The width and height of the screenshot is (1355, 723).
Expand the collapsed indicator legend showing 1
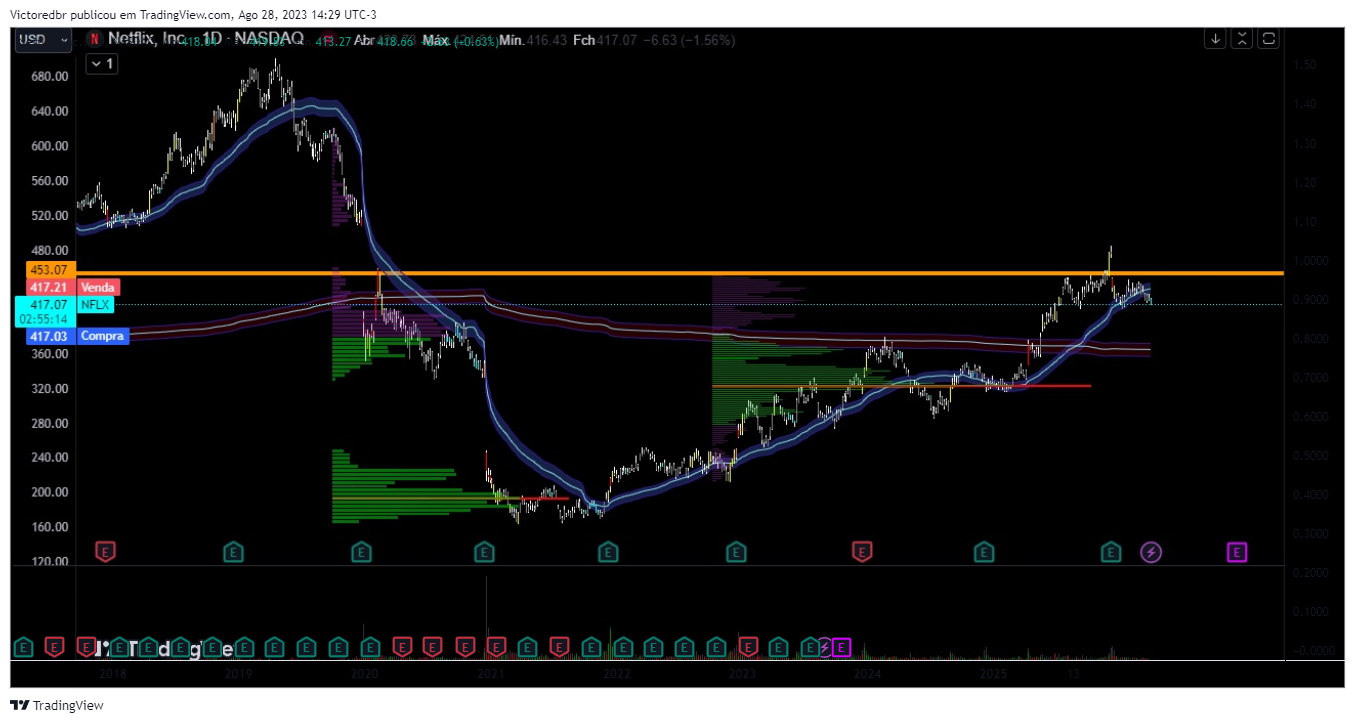[x=102, y=64]
